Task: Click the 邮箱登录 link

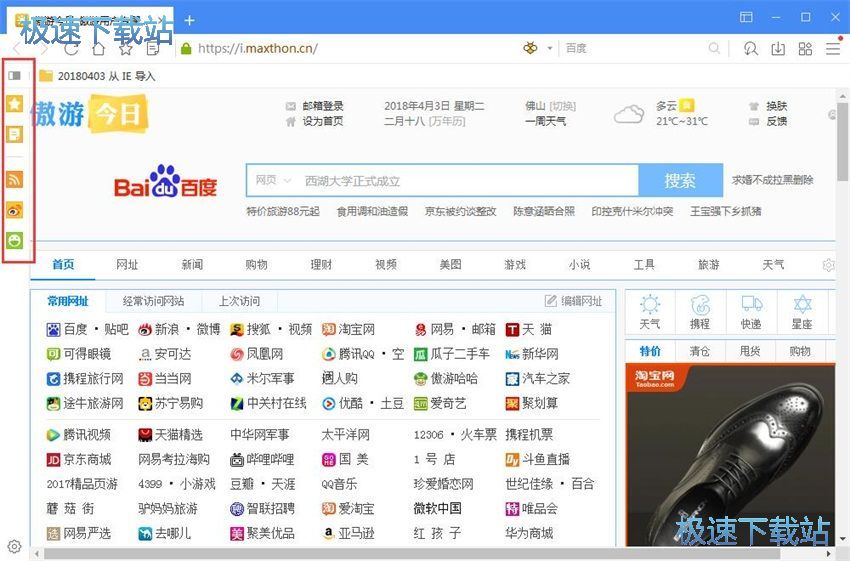Action: pos(323,106)
